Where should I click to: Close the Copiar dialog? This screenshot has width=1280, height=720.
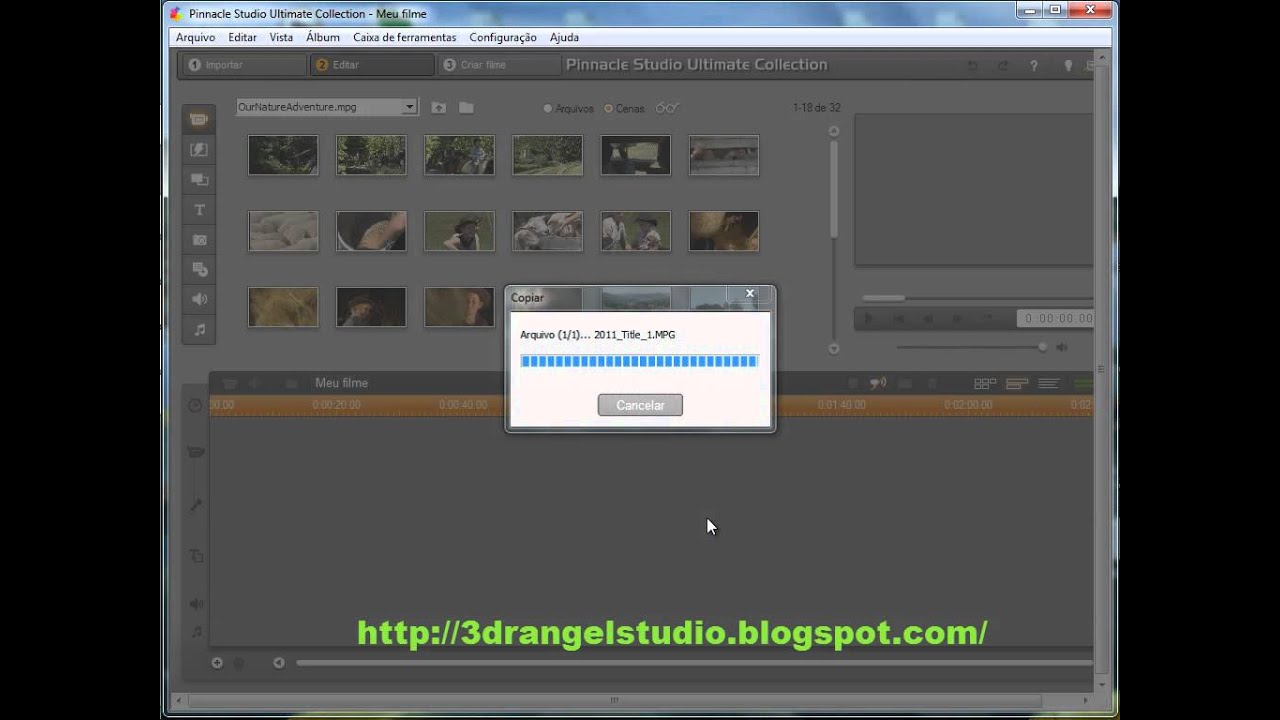(x=750, y=294)
